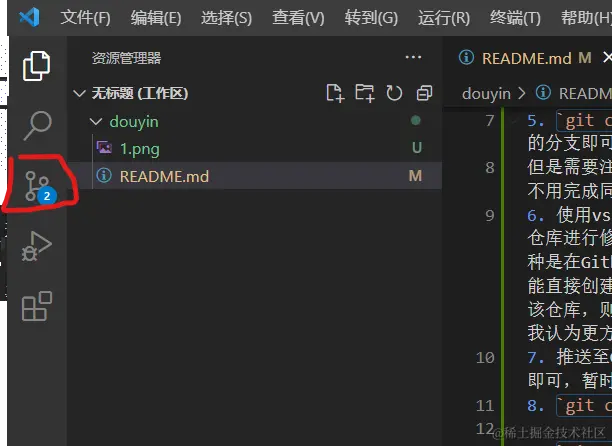Open the Explorer view in activity bar
612x446 pixels.
(x=36, y=66)
